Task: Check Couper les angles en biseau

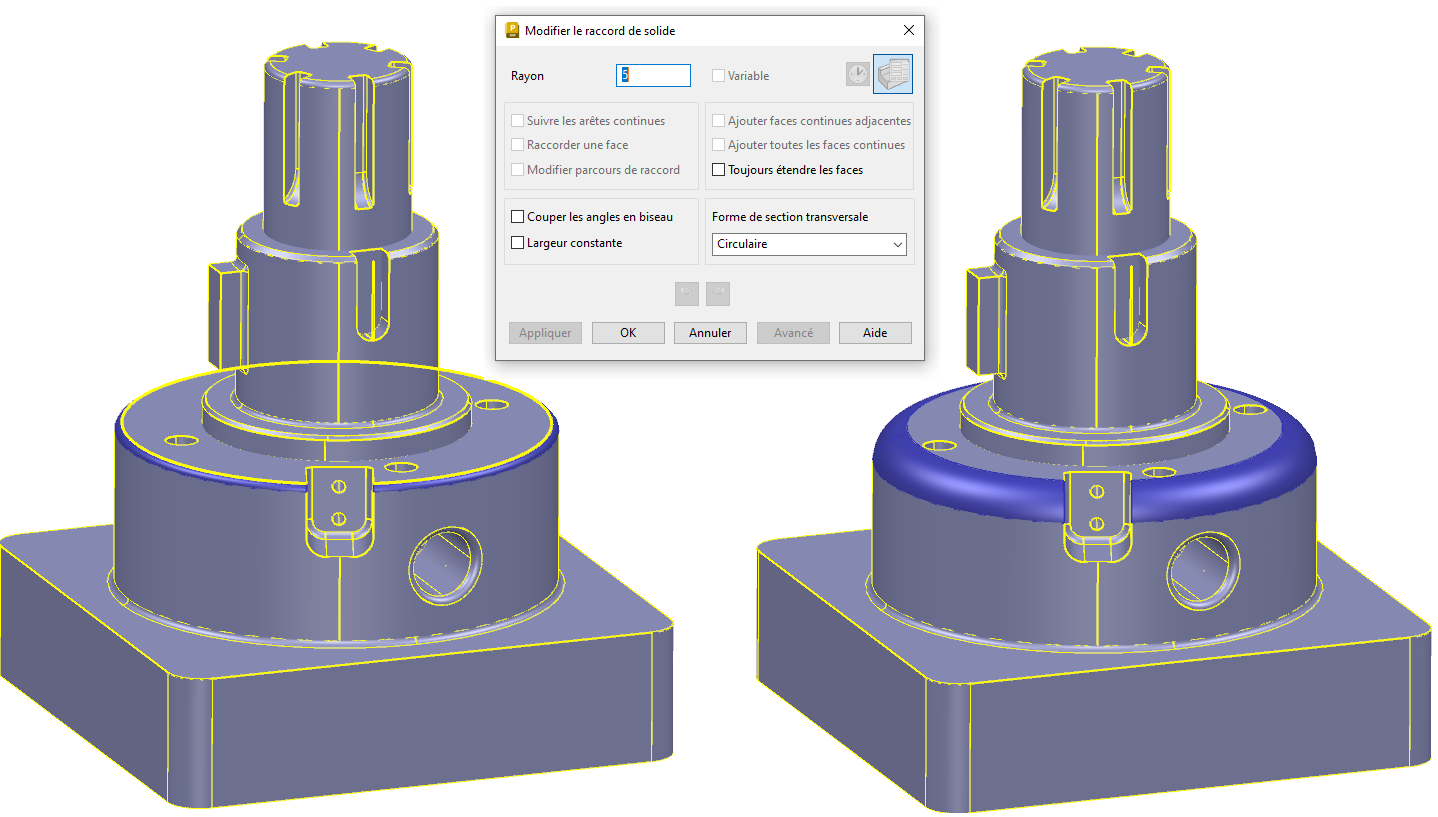Action: [518, 217]
